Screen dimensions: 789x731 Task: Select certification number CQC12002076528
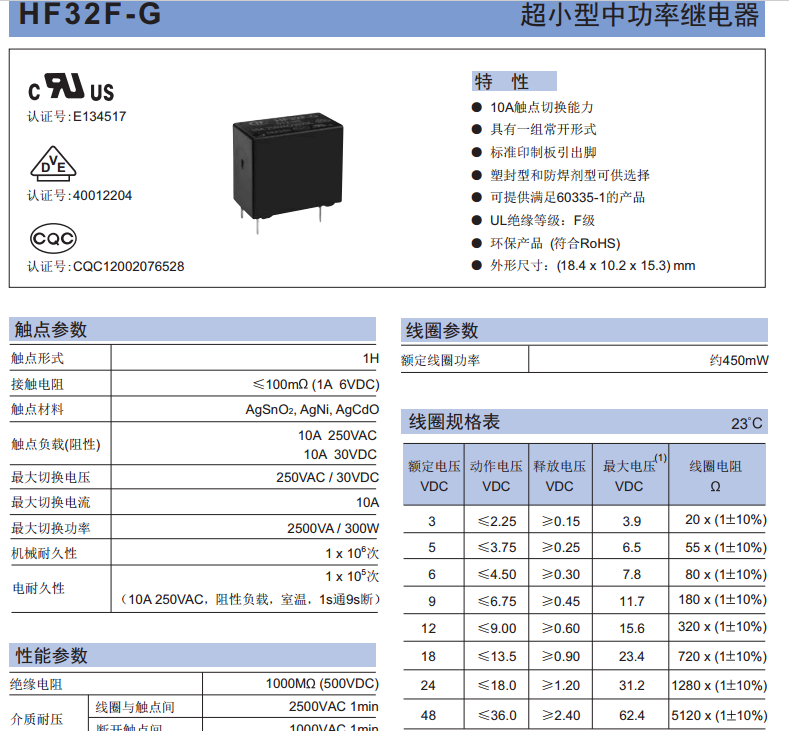129,267
